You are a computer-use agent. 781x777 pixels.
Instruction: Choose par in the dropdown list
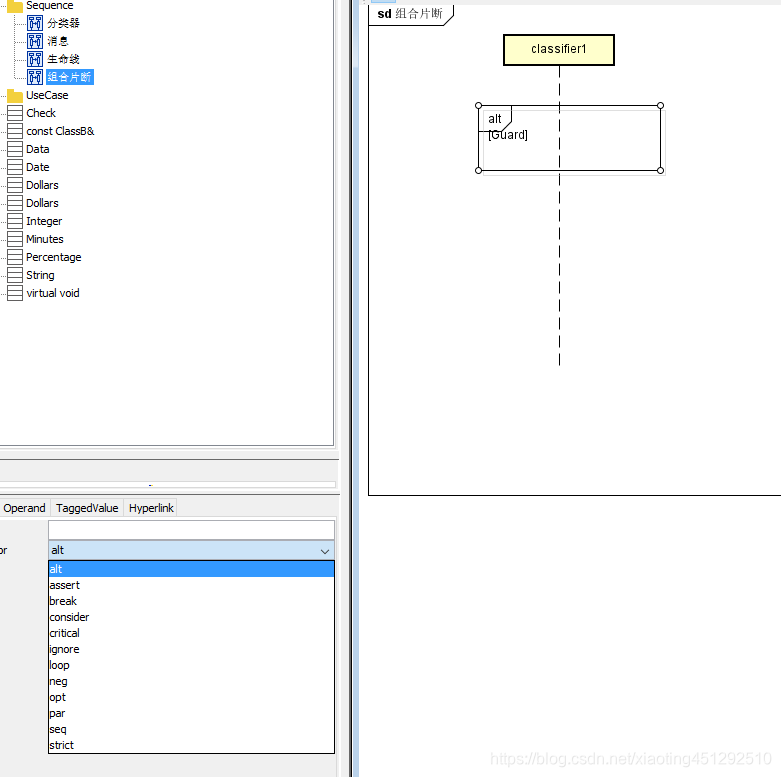[x=191, y=713]
